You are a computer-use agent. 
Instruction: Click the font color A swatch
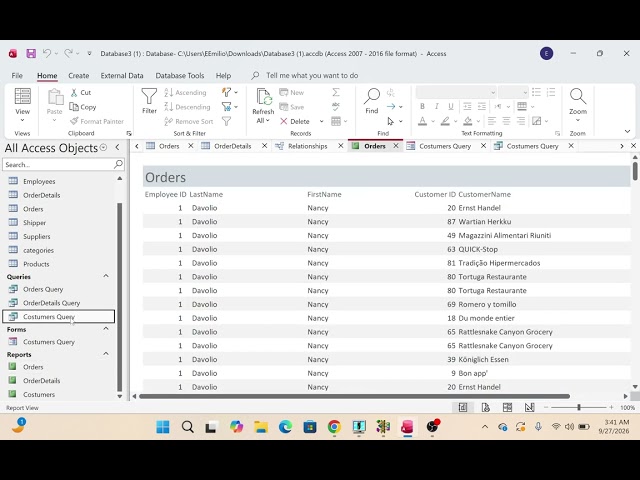pyautogui.click(x=422, y=121)
